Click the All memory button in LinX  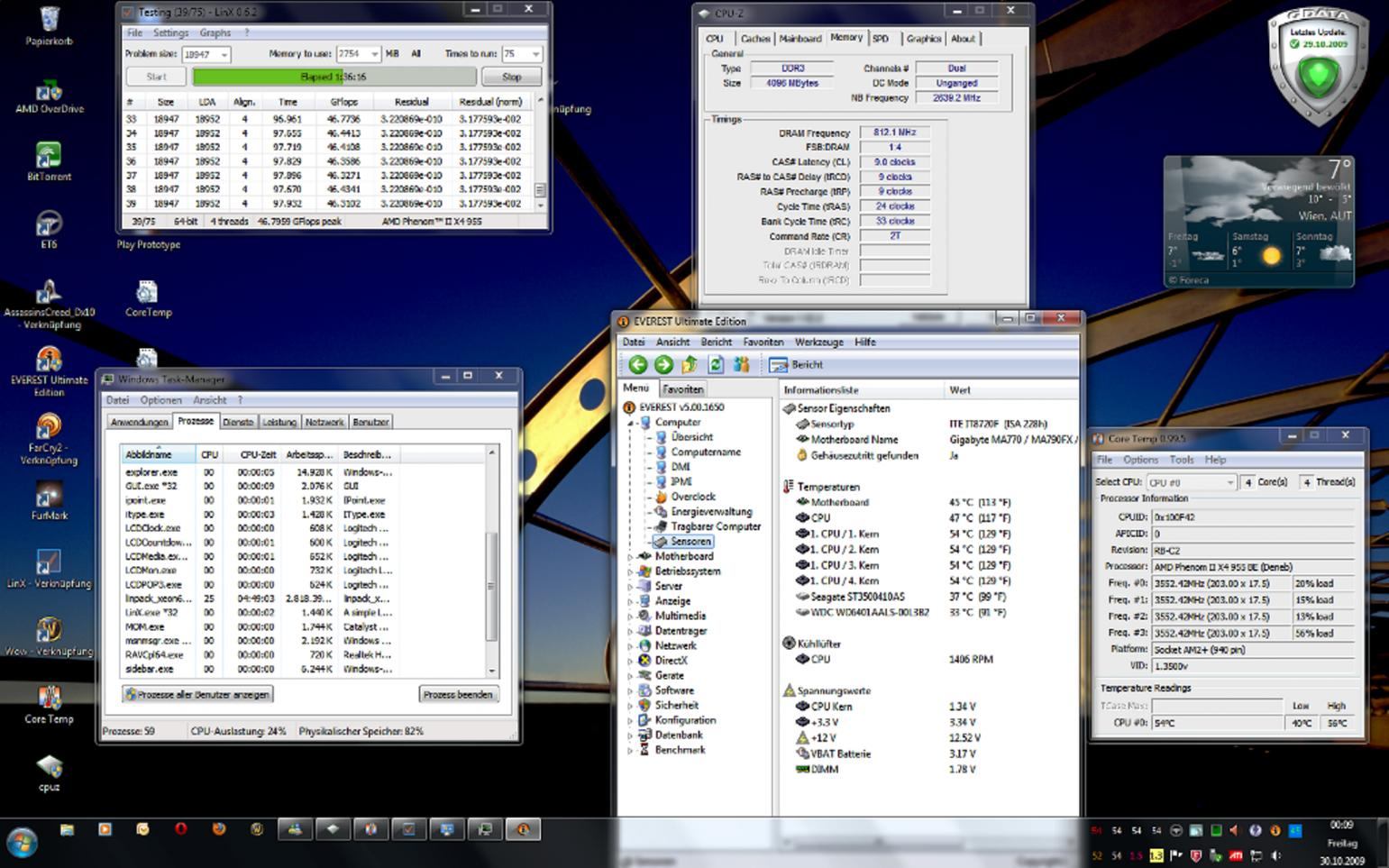click(x=416, y=54)
